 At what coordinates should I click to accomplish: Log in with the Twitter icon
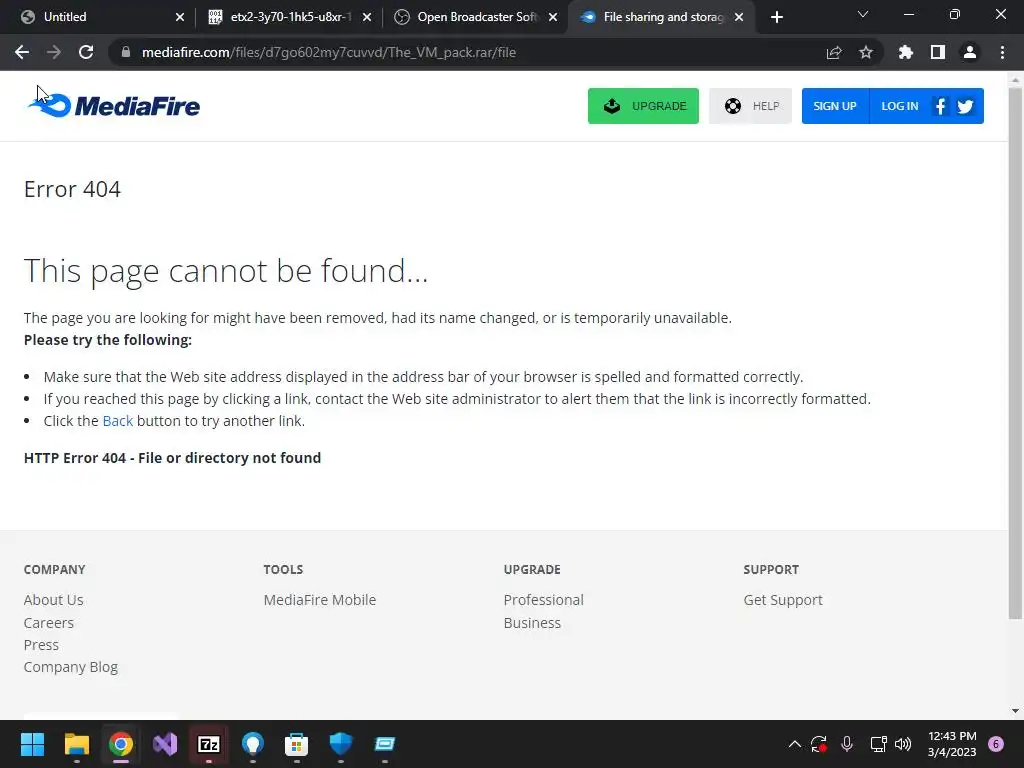(965, 106)
